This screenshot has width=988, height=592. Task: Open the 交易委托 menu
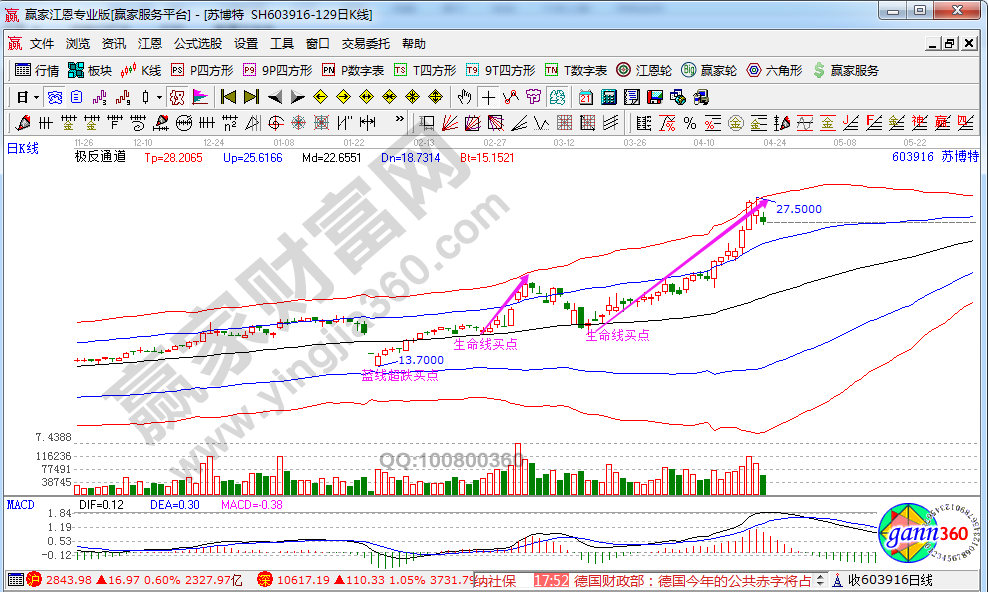pyautogui.click(x=366, y=43)
